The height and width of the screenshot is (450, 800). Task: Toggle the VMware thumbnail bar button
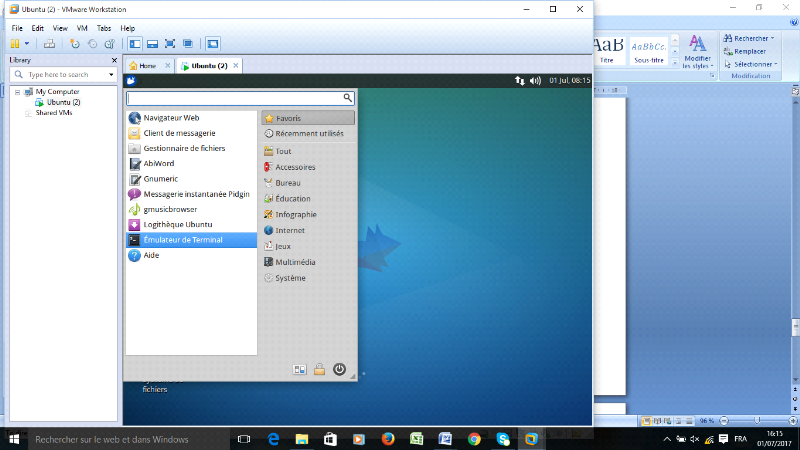click(152, 44)
